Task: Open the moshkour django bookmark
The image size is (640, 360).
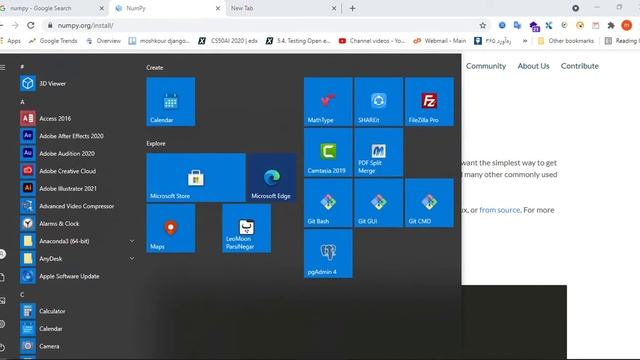Action: click(x=159, y=41)
